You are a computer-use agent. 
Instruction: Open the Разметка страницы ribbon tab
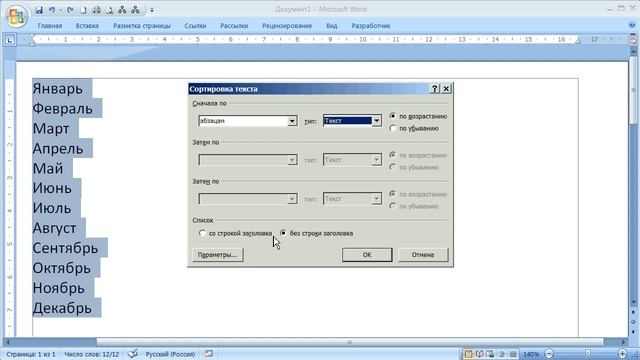pyautogui.click(x=142, y=26)
